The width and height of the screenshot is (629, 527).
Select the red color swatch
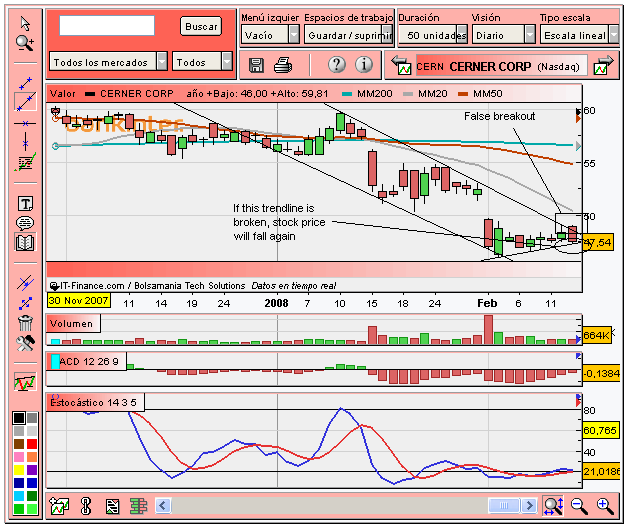(x=32, y=444)
